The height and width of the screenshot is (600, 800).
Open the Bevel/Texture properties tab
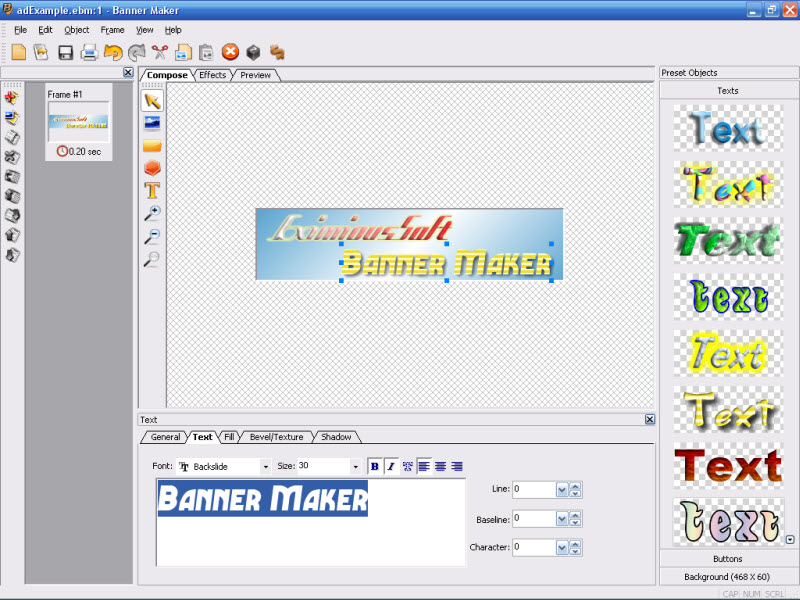pos(277,437)
